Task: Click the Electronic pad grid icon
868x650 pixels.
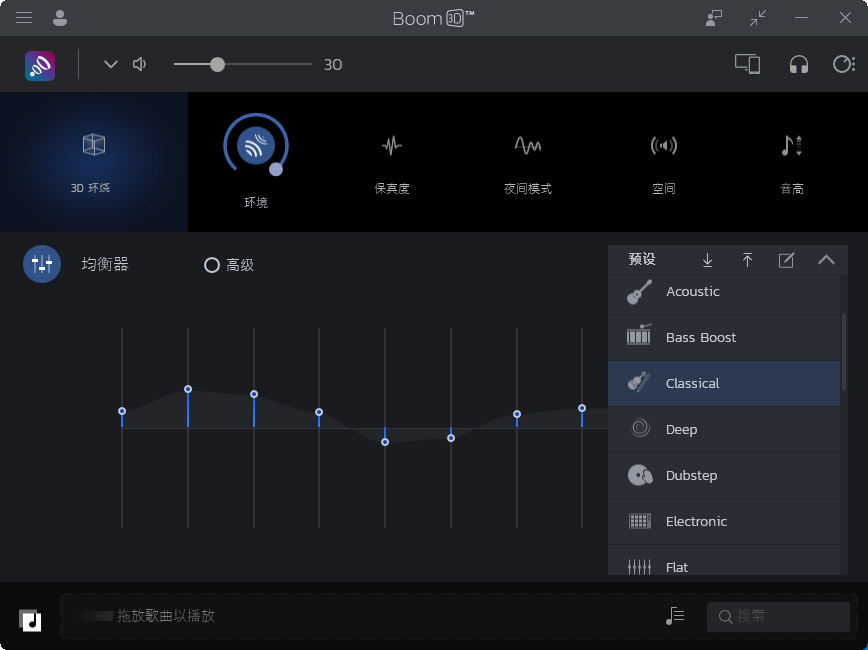Action: click(x=640, y=521)
